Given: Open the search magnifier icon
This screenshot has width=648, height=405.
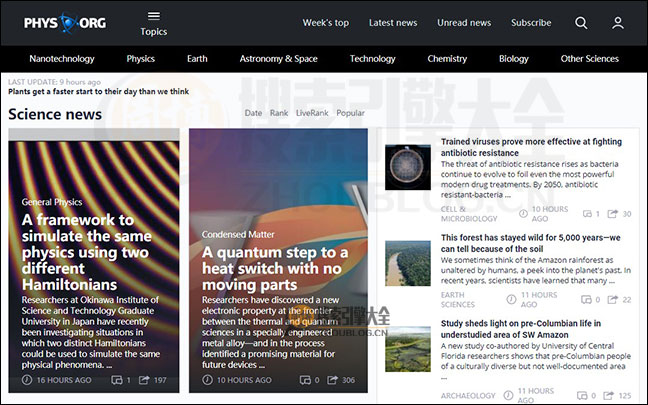Looking at the screenshot, I should pyautogui.click(x=581, y=23).
